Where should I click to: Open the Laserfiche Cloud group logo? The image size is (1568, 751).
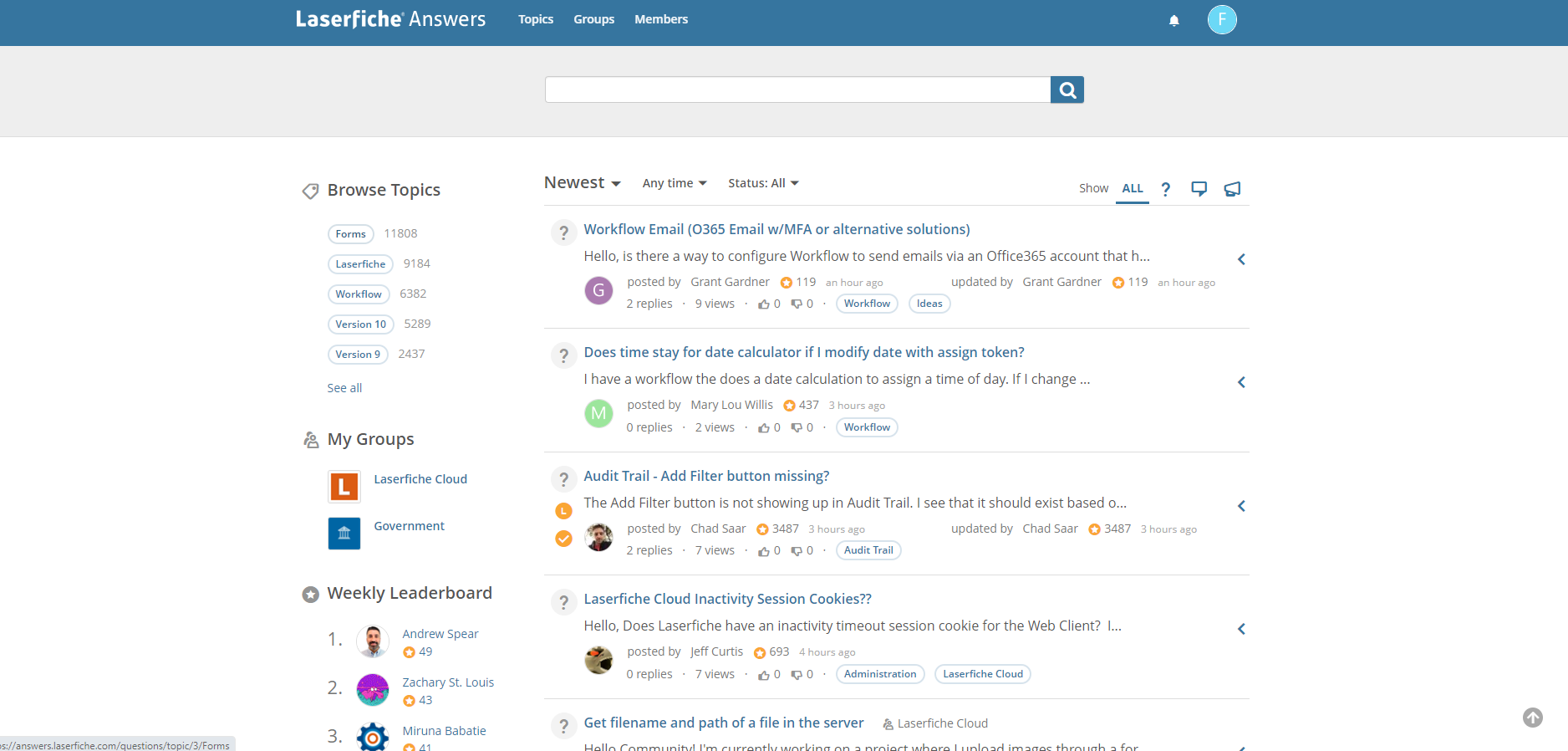pos(344,487)
